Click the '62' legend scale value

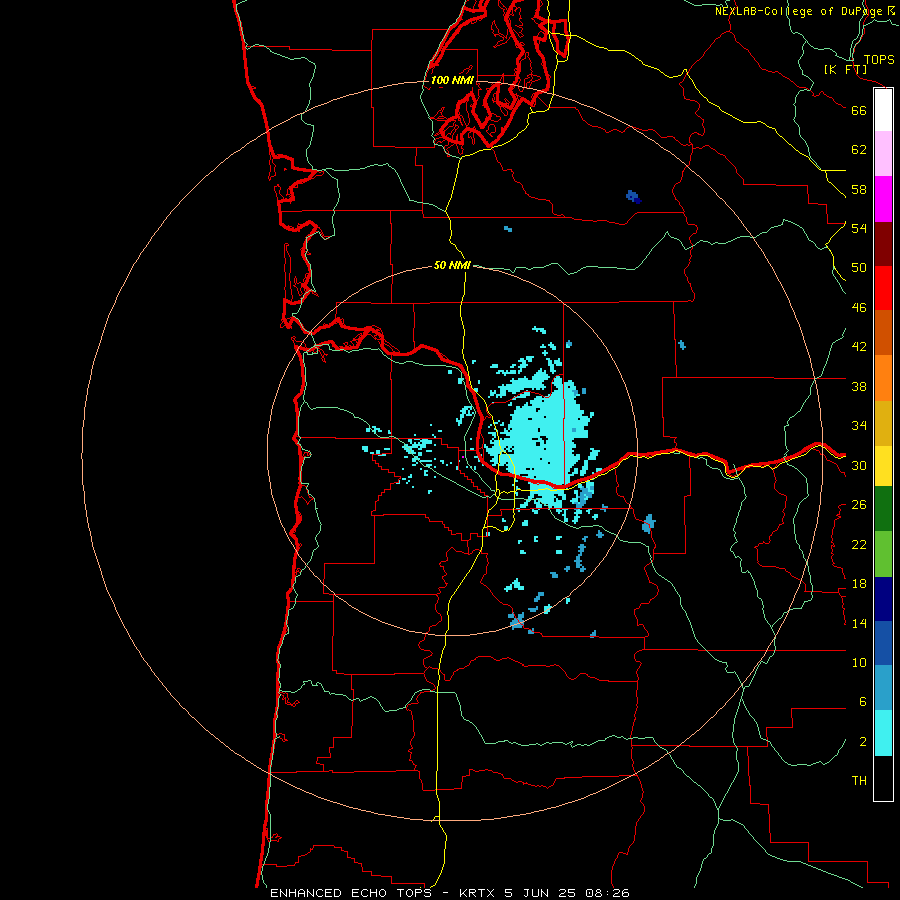(x=859, y=150)
